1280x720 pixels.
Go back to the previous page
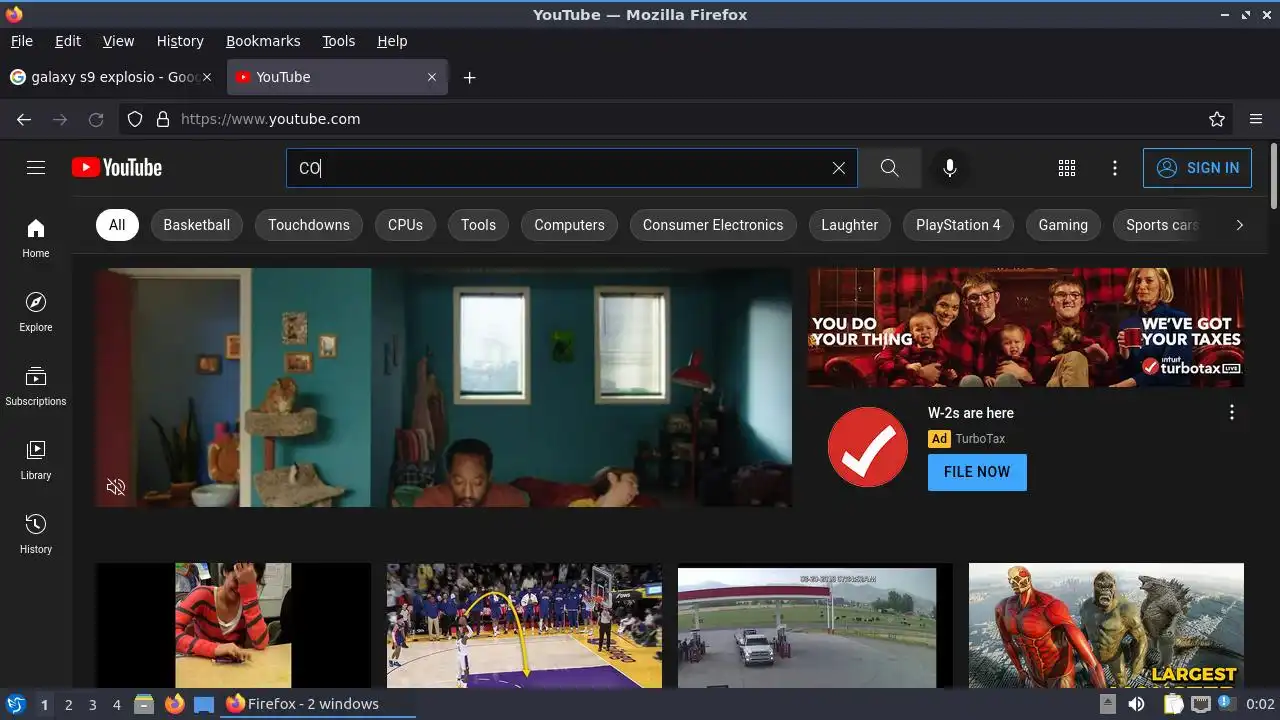click(24, 119)
